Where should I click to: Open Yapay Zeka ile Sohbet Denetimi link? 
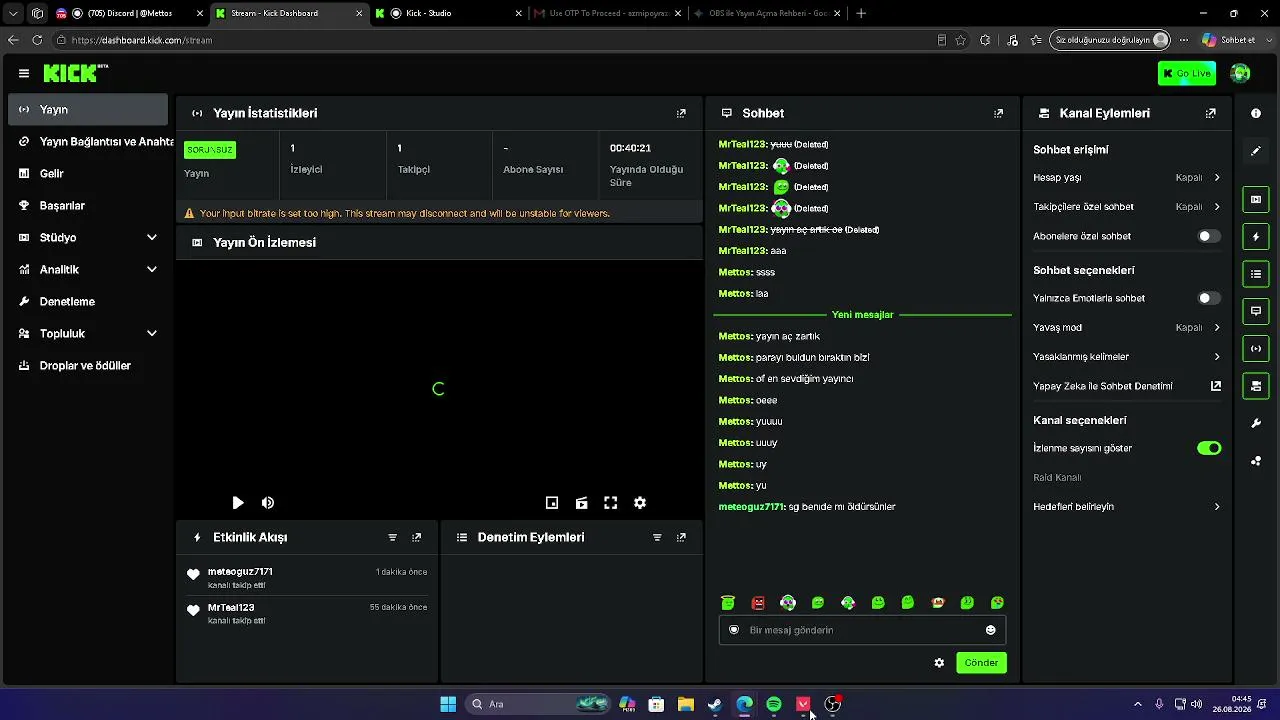(1127, 386)
